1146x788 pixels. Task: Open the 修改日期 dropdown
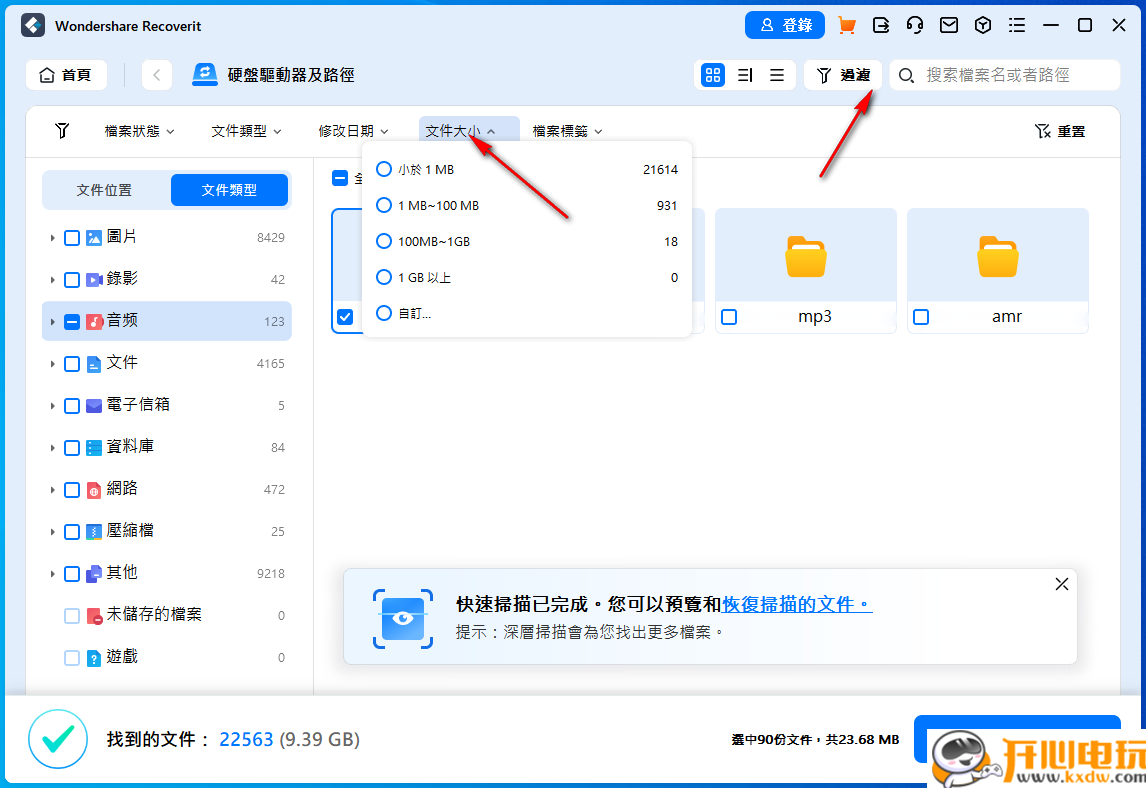[x=353, y=130]
